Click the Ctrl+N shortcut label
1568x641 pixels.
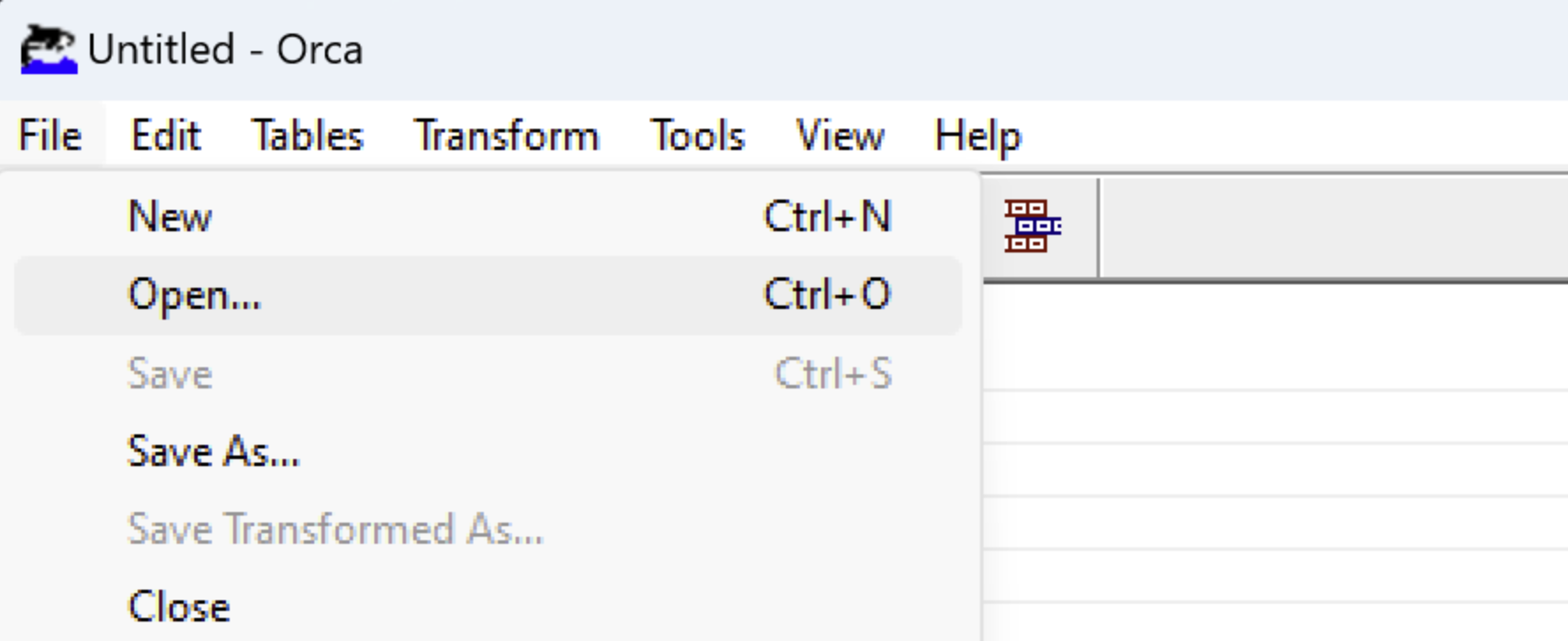click(x=827, y=217)
